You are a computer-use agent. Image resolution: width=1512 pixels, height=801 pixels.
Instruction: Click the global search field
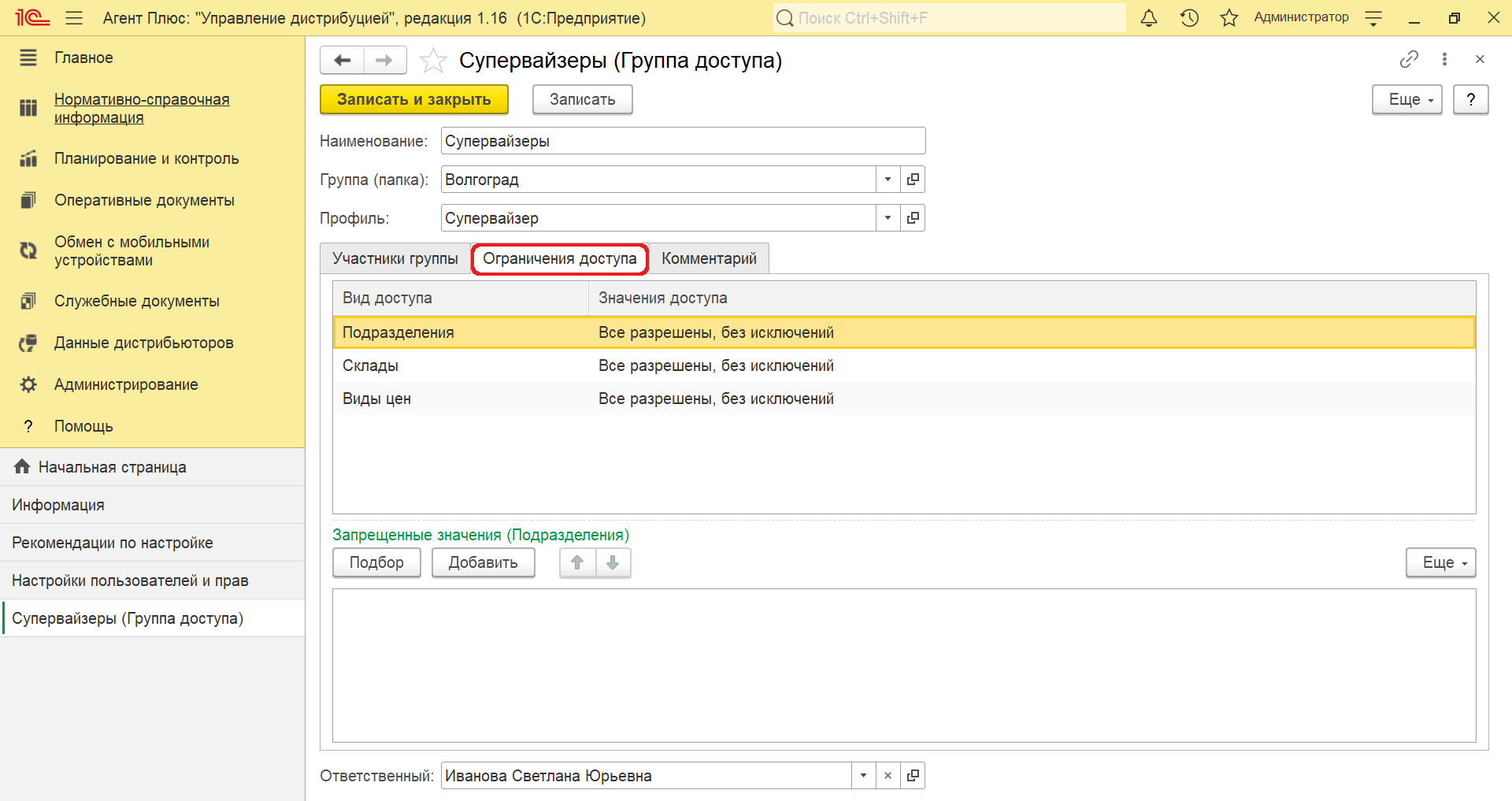pos(949,17)
